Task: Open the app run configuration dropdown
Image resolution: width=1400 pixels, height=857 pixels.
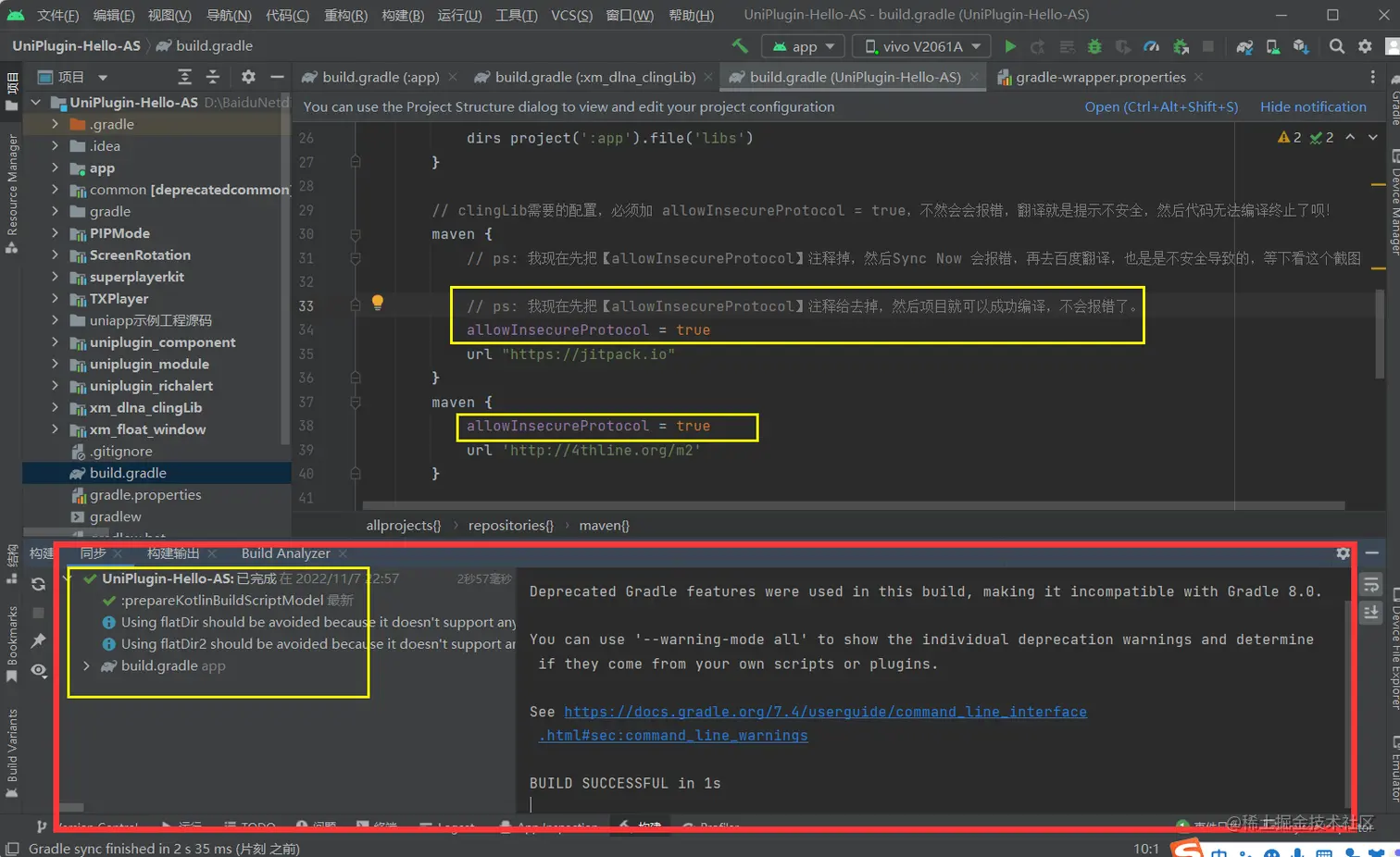Action: click(803, 46)
